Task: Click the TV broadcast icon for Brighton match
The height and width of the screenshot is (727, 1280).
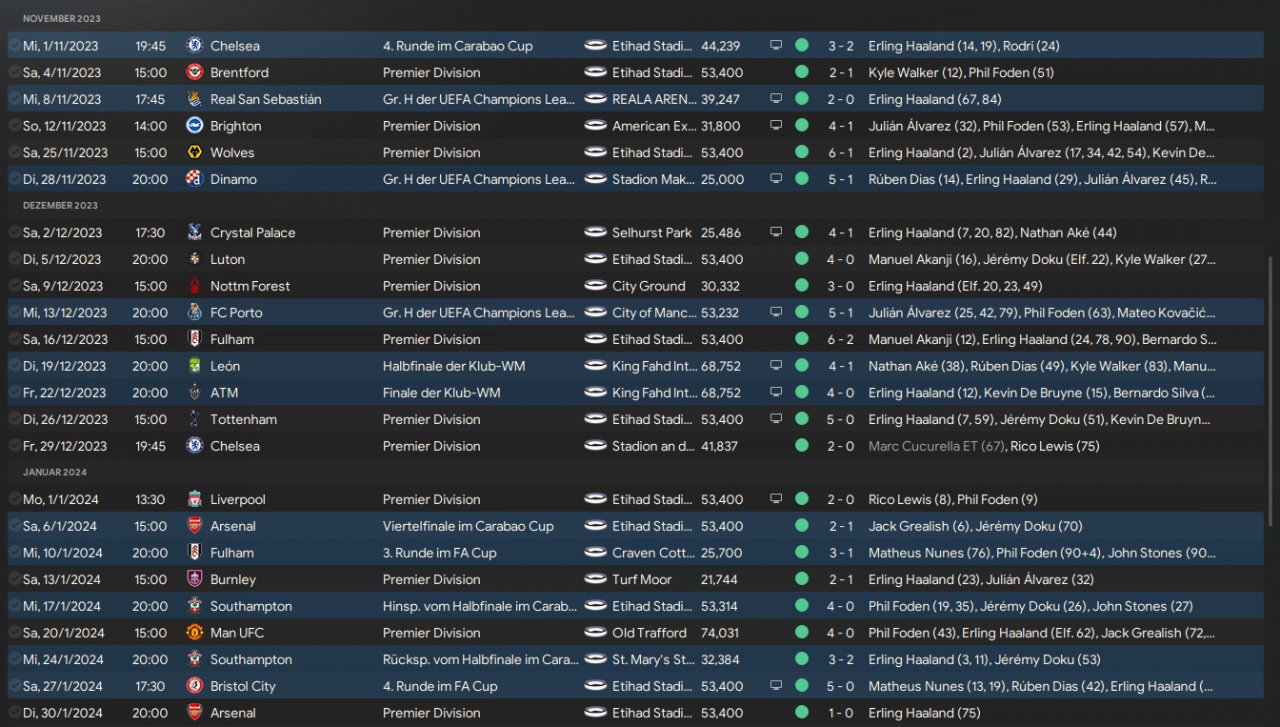Action: tap(776, 126)
